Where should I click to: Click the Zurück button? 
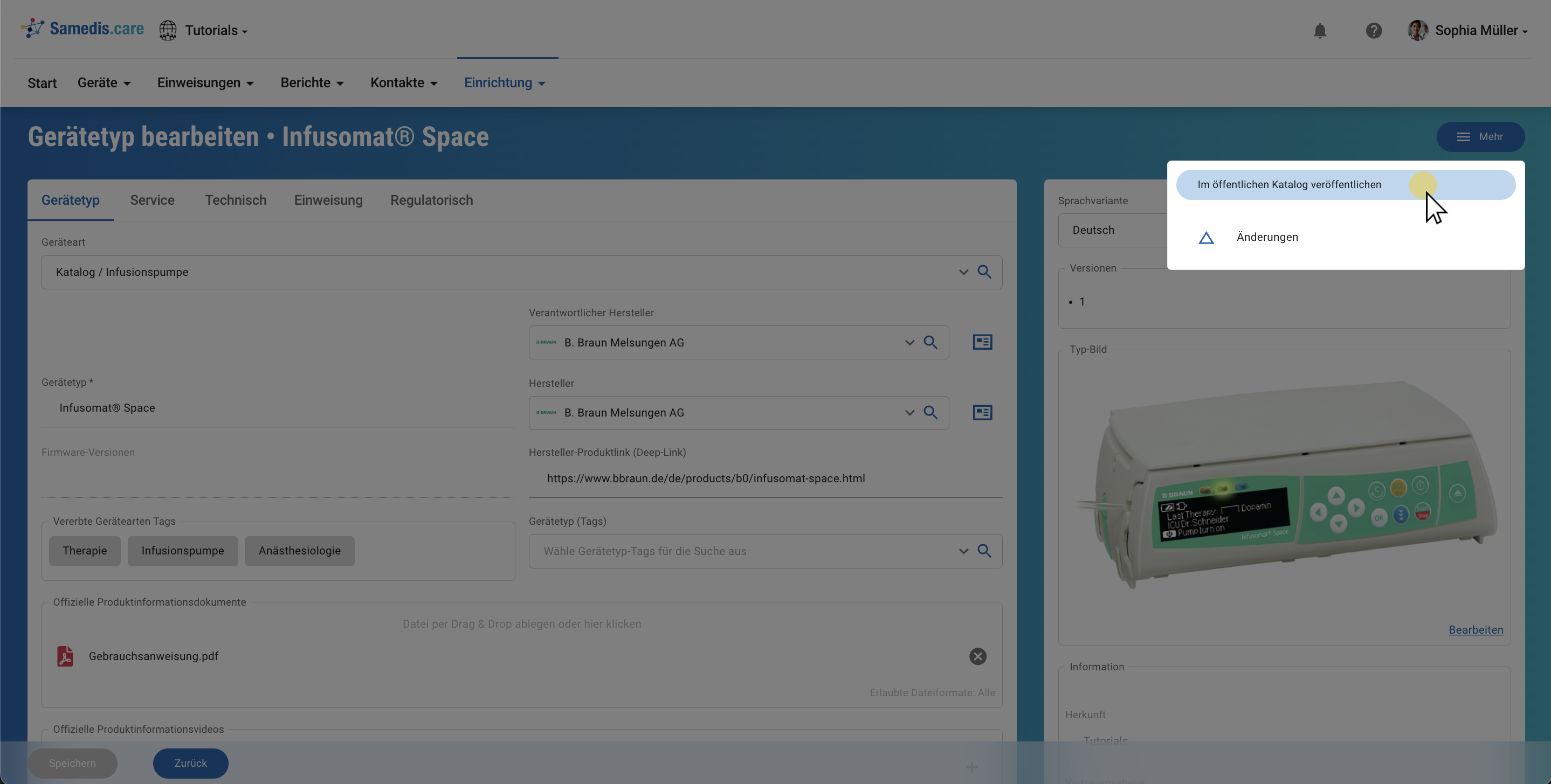pyautogui.click(x=190, y=763)
